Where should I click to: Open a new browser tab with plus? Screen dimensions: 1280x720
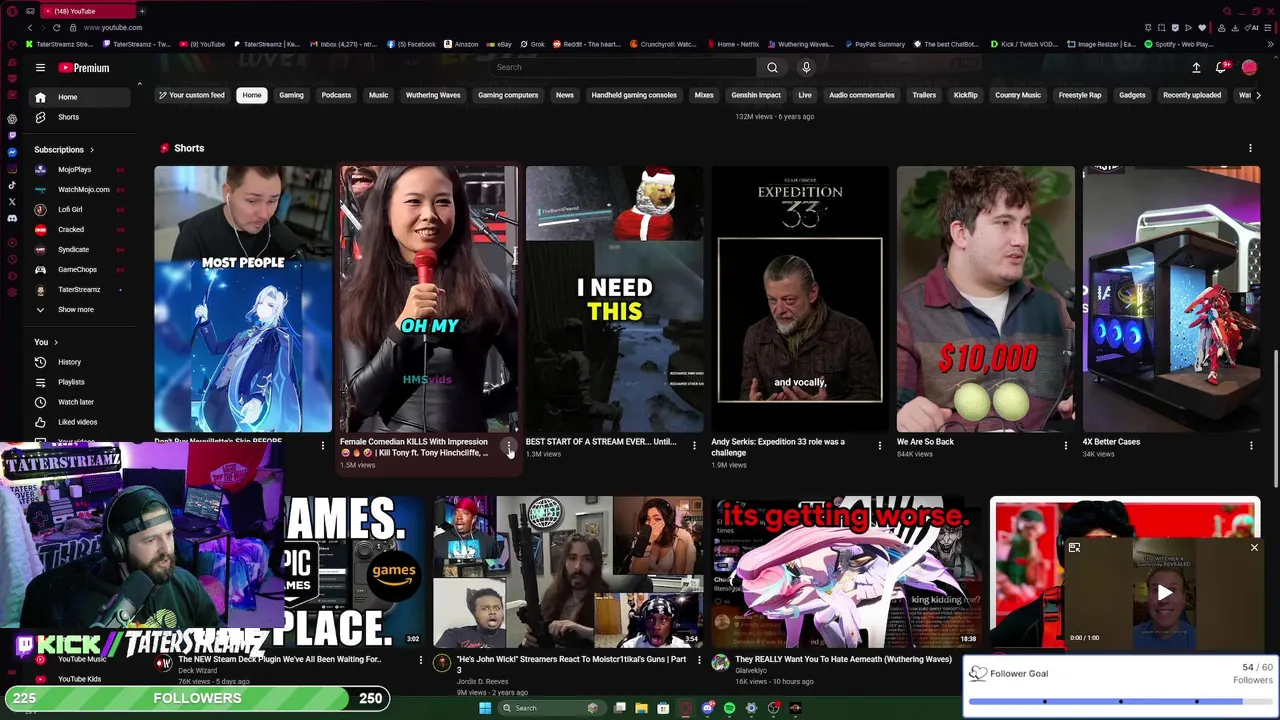142,11
